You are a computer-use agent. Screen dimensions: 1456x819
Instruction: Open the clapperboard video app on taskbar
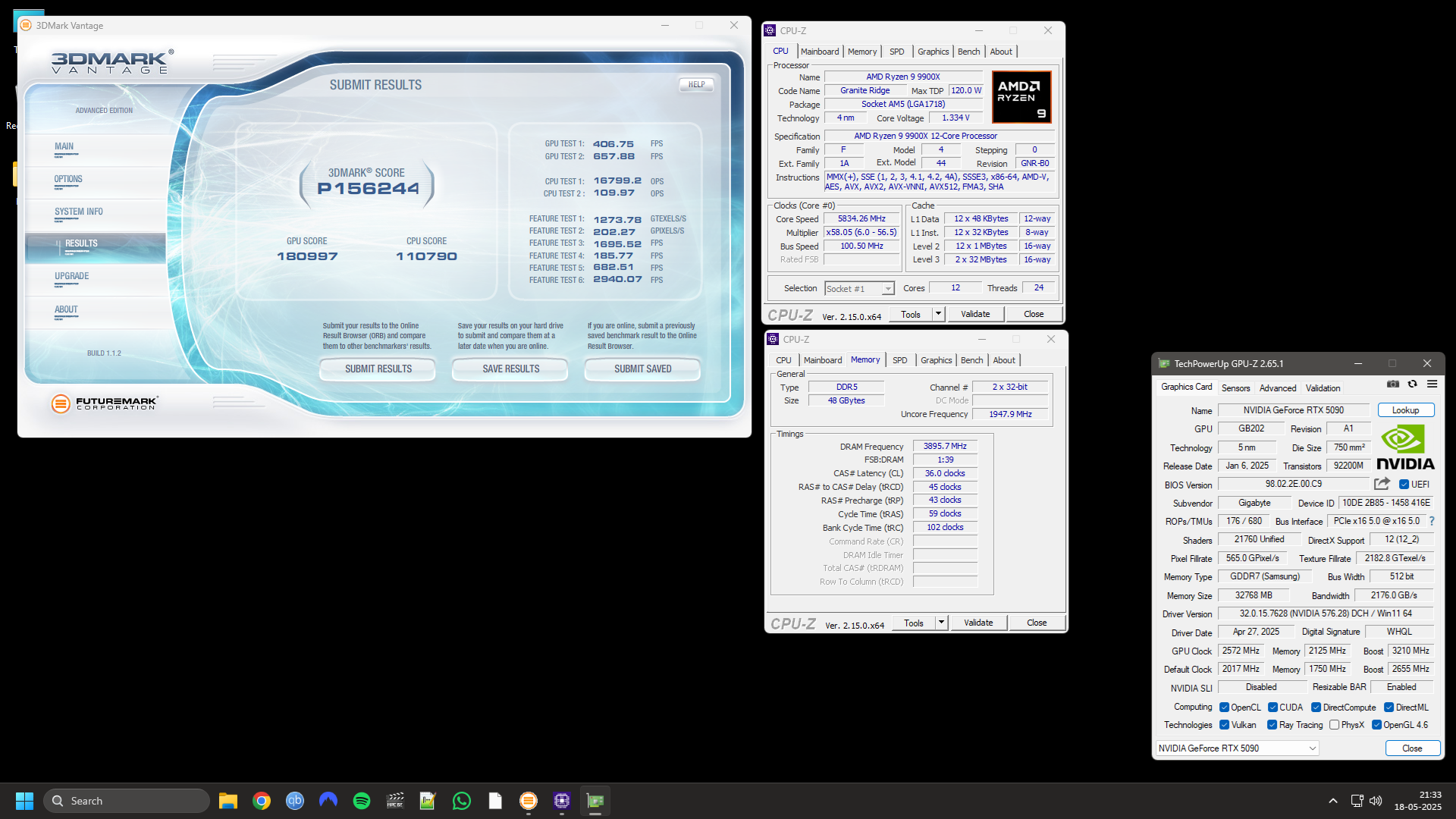(x=395, y=801)
